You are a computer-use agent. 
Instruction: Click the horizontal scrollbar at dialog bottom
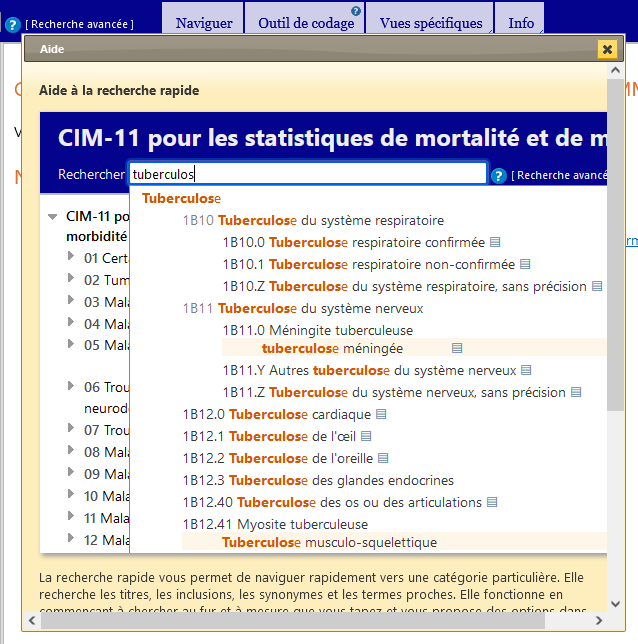(x=320, y=621)
